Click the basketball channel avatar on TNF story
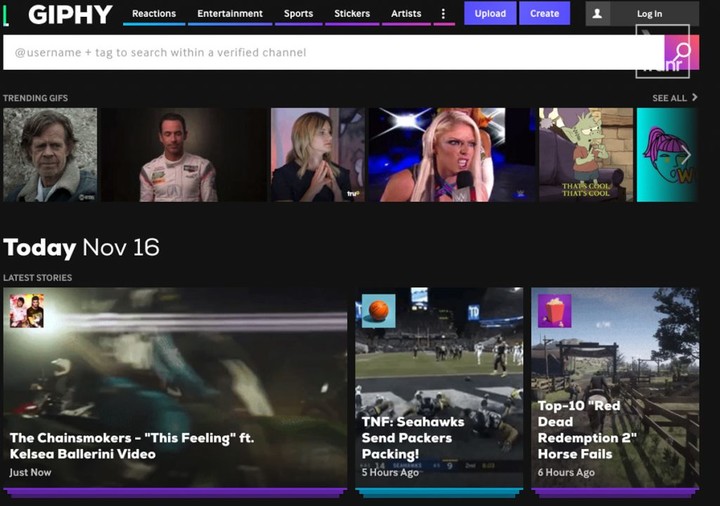The width and height of the screenshot is (720, 506). pos(378,311)
